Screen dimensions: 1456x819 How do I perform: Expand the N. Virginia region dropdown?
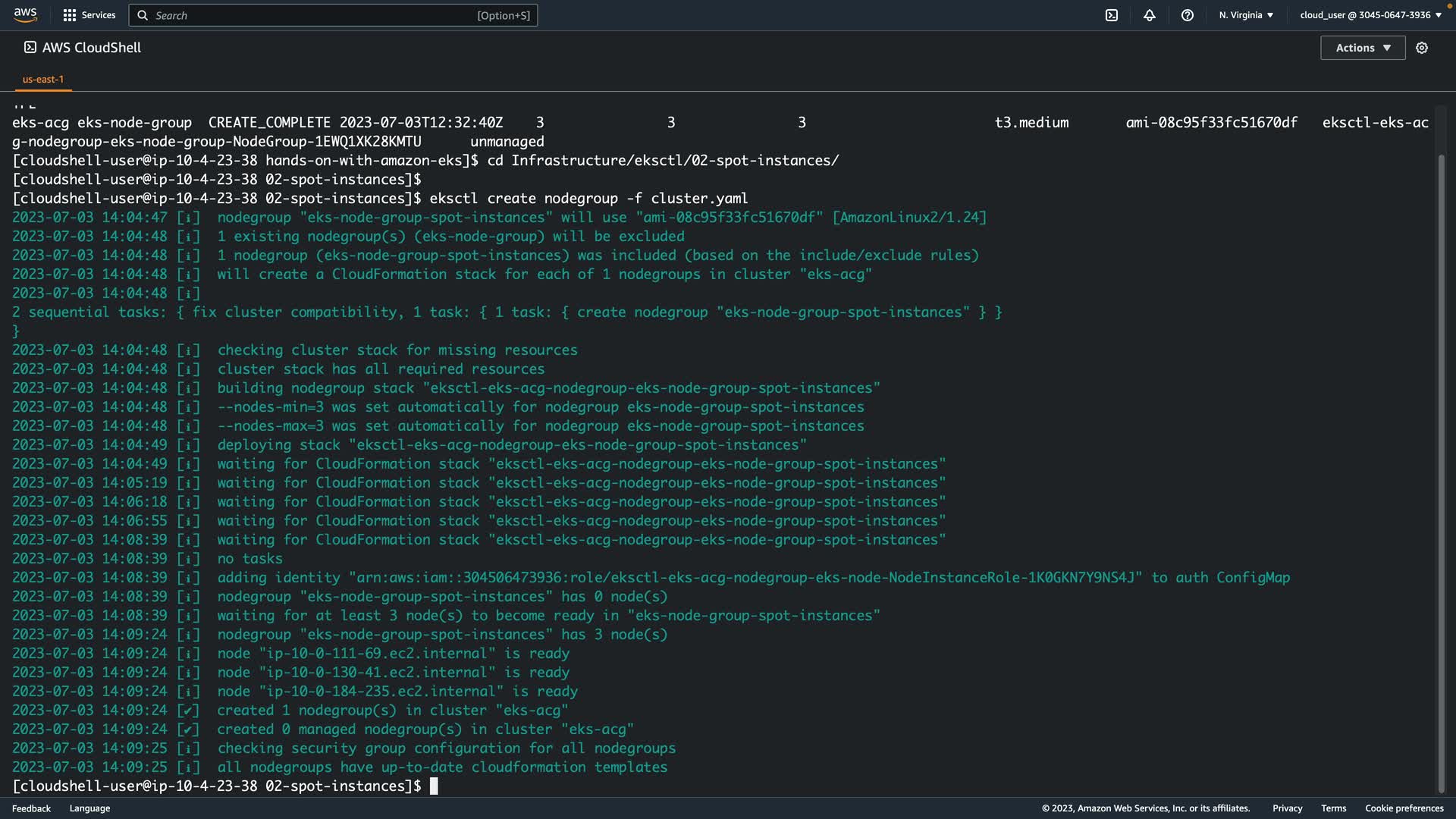tap(1246, 15)
